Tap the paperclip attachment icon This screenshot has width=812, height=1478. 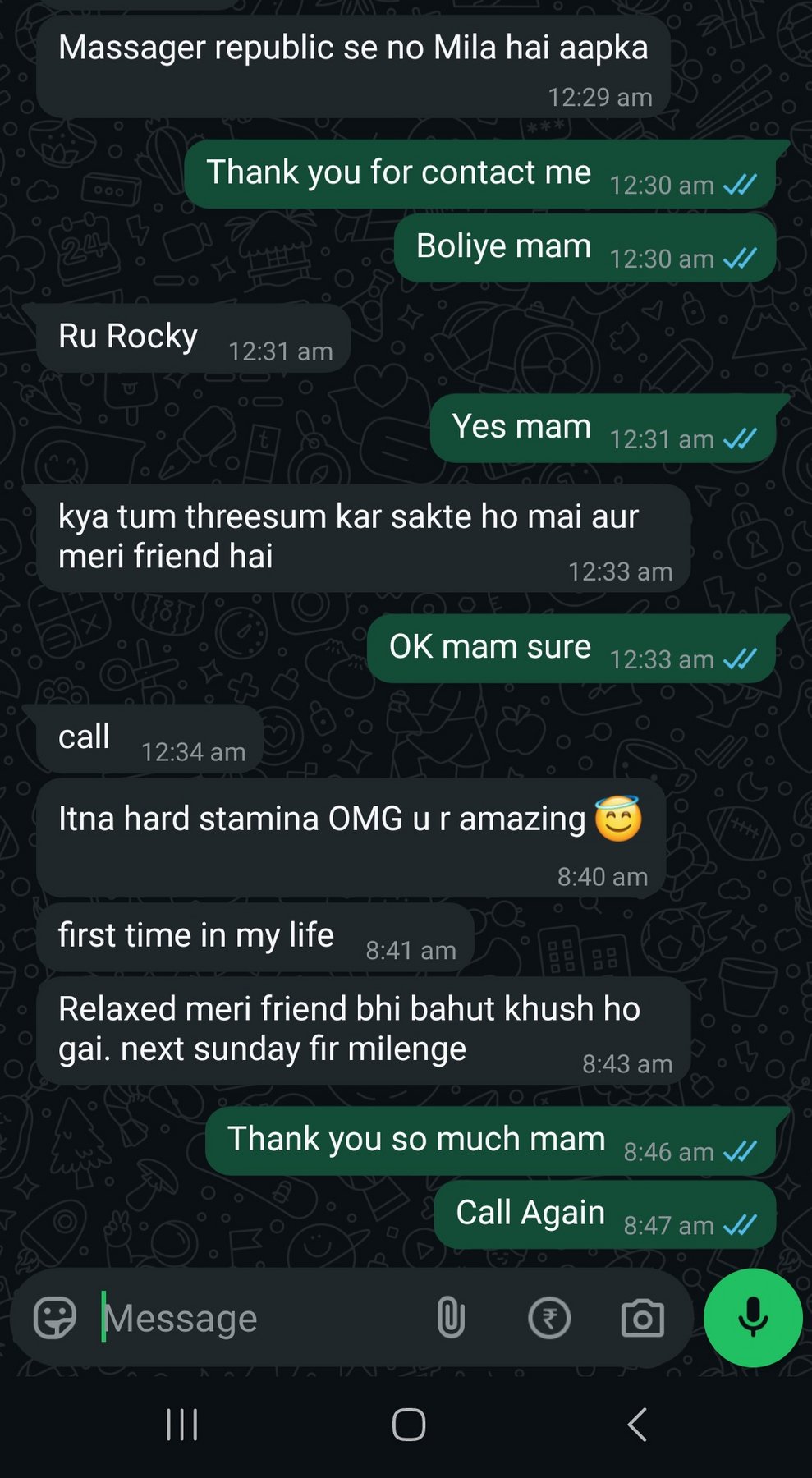[451, 1318]
